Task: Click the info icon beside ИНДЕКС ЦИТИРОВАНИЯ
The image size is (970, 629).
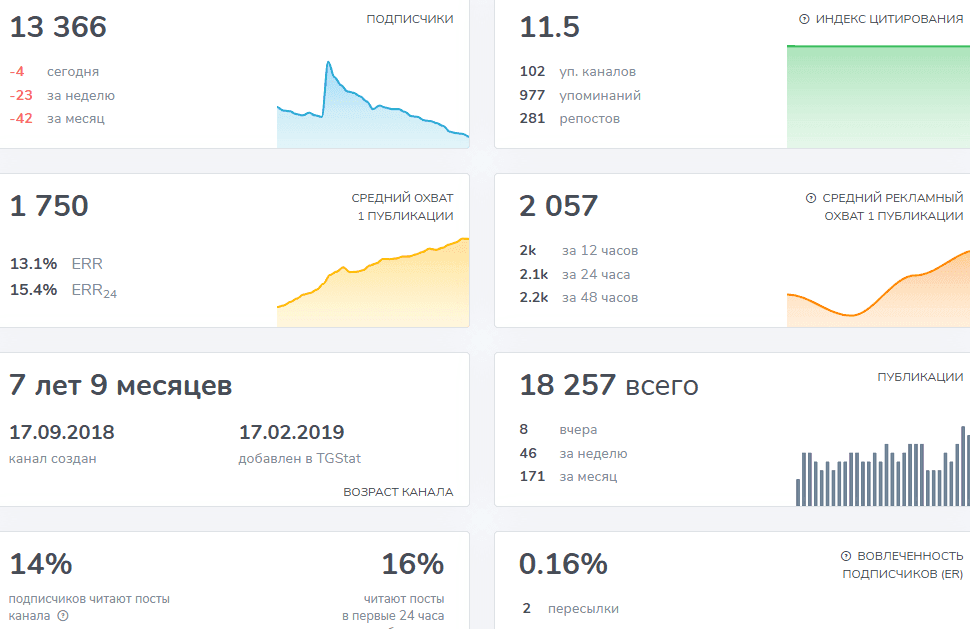Action: coord(804,19)
